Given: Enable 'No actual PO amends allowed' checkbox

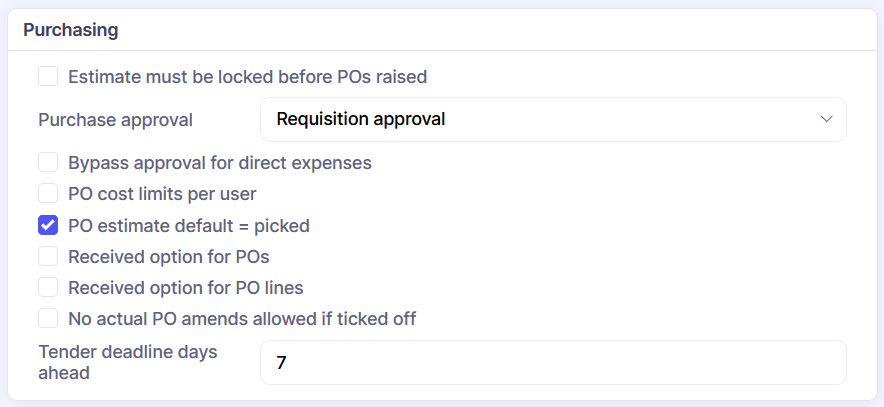Looking at the screenshot, I should pyautogui.click(x=48, y=318).
